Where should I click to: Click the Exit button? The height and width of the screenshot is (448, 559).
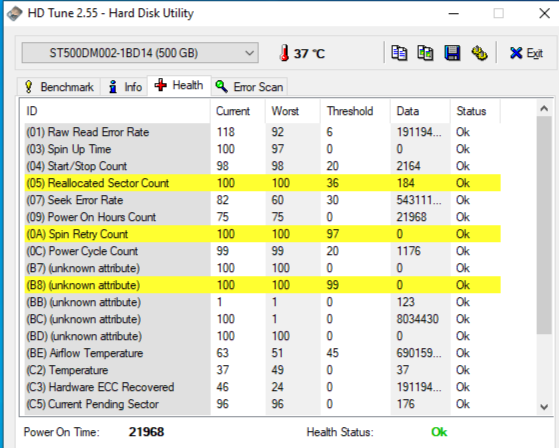(x=527, y=53)
